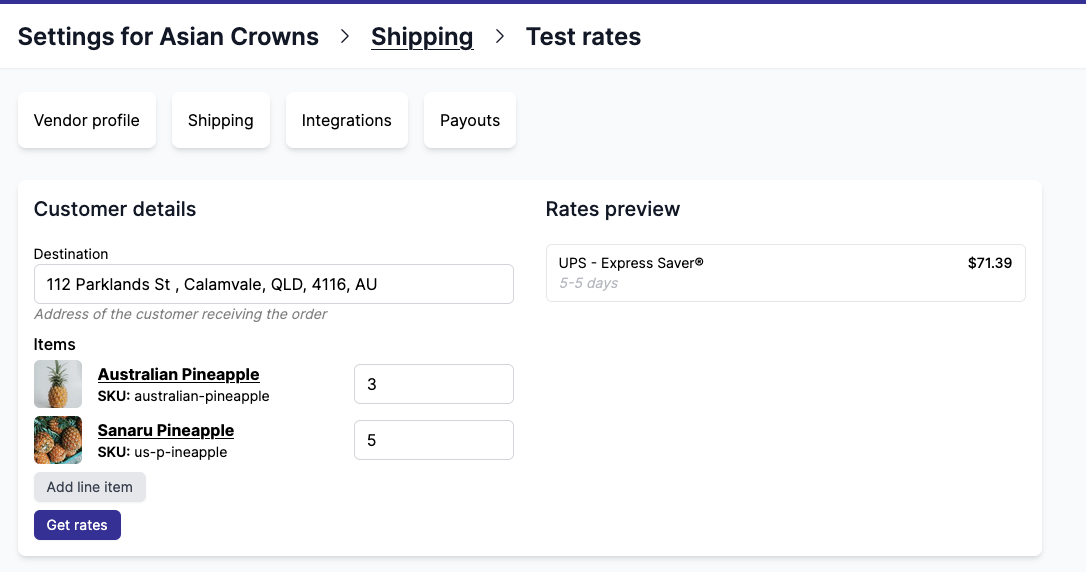The image size is (1086, 572).
Task: Follow the Shipping breadcrumb link
Action: pyautogui.click(x=422, y=37)
